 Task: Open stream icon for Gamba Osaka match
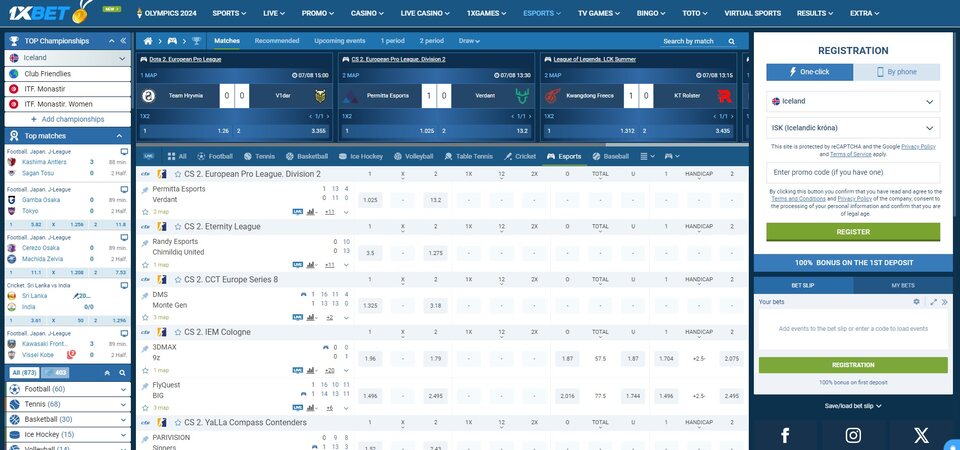point(124,190)
